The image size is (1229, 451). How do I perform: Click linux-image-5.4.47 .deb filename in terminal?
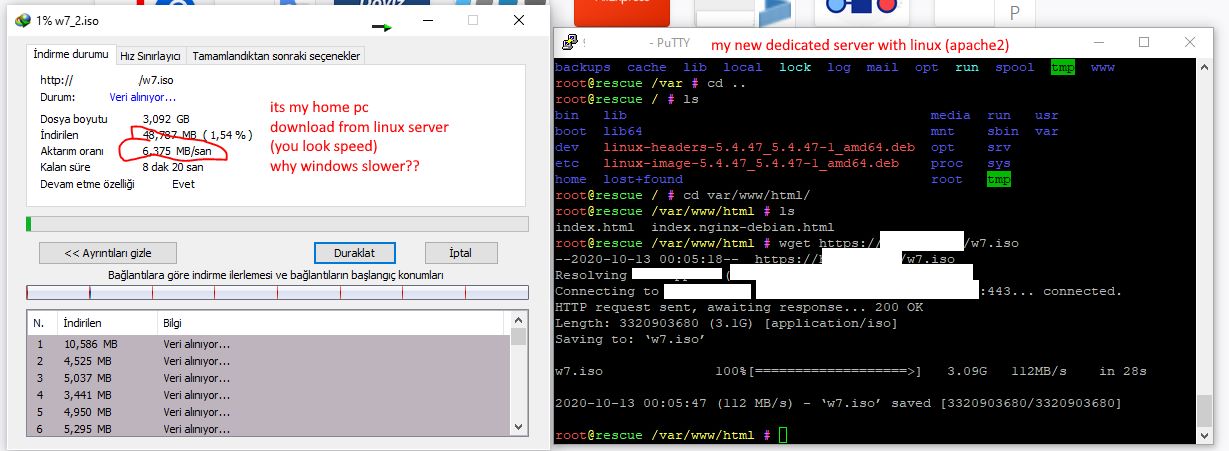pyautogui.click(x=751, y=163)
